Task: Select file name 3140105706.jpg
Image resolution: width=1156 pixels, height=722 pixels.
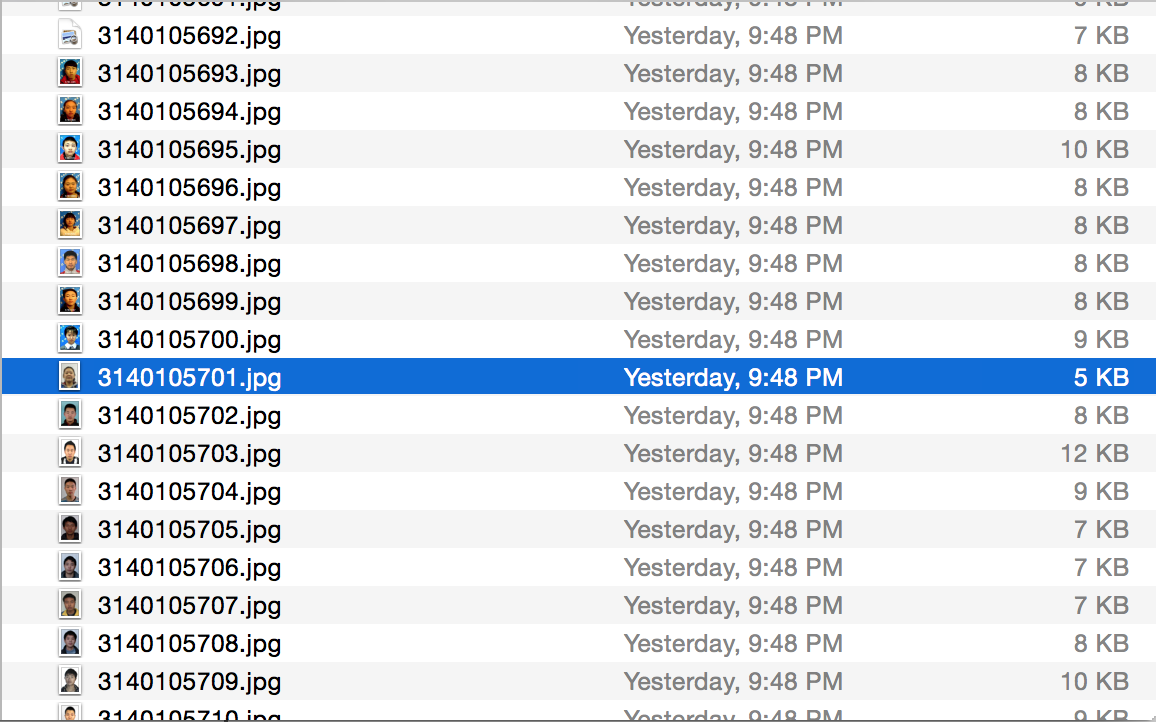Action: click(189, 568)
